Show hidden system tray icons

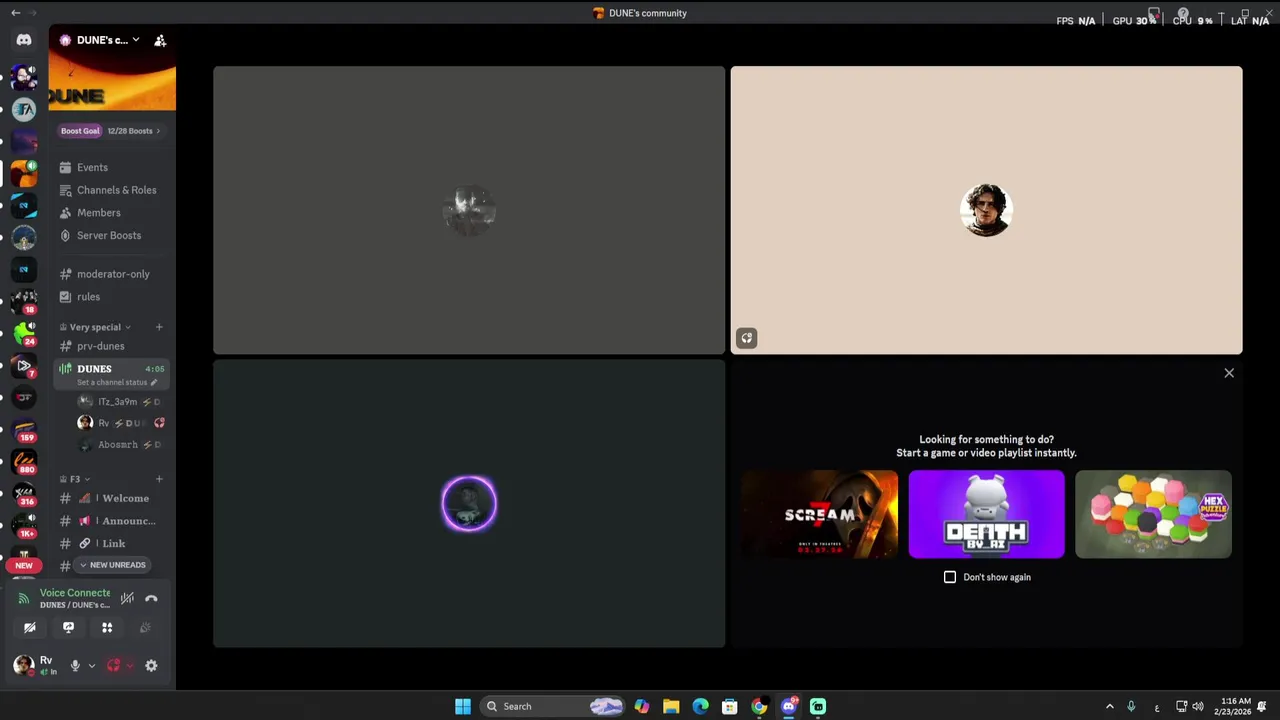tap(1109, 706)
